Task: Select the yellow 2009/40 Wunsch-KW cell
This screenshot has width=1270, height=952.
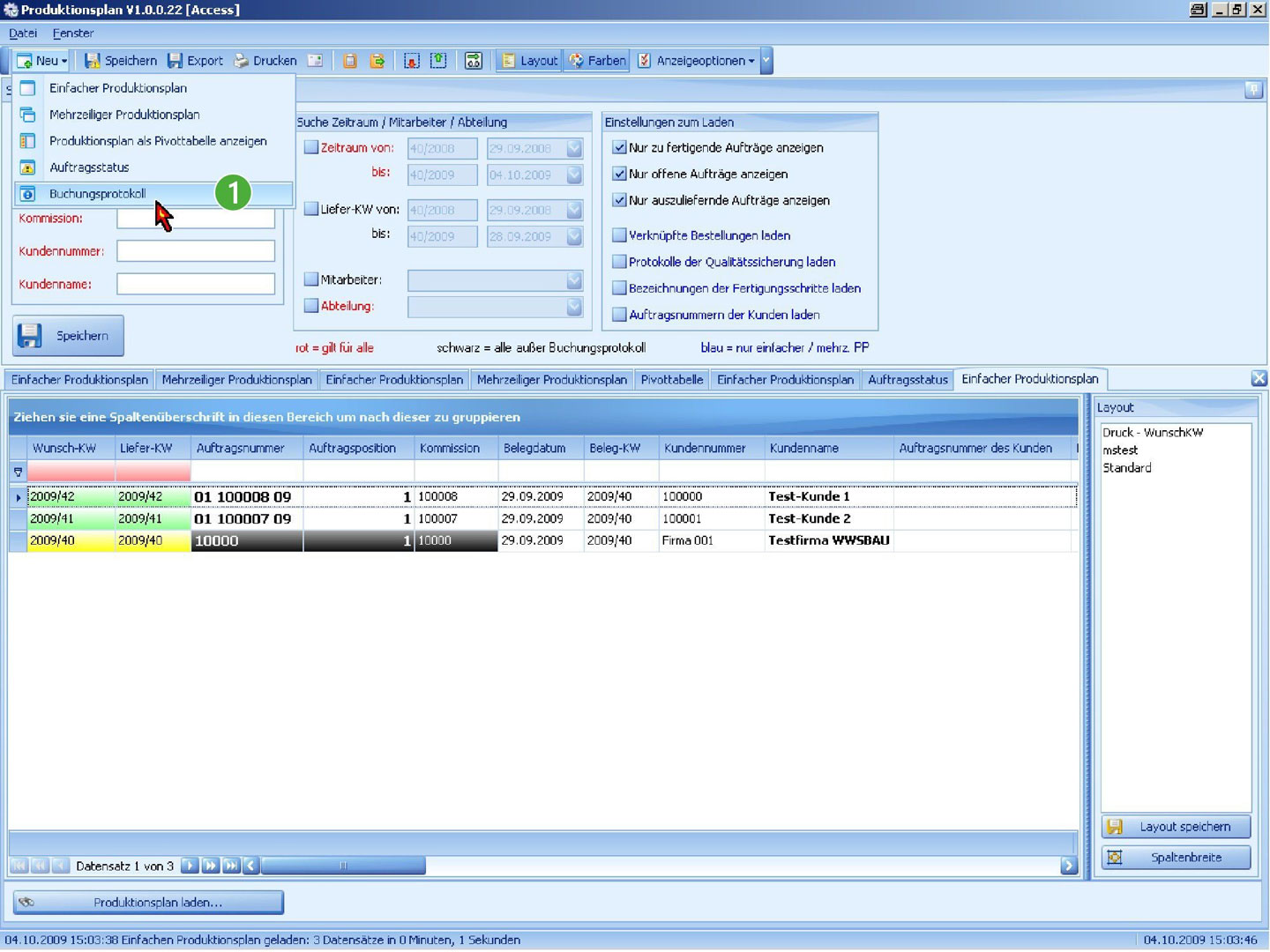Action: coord(71,540)
